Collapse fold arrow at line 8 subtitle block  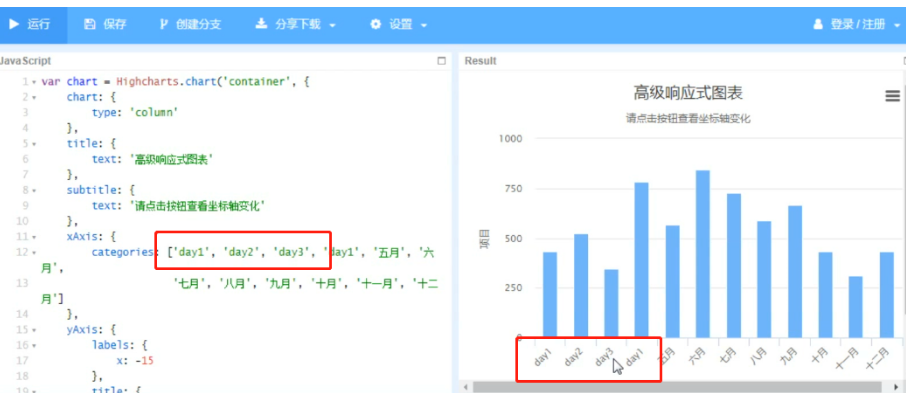[x=34, y=190]
